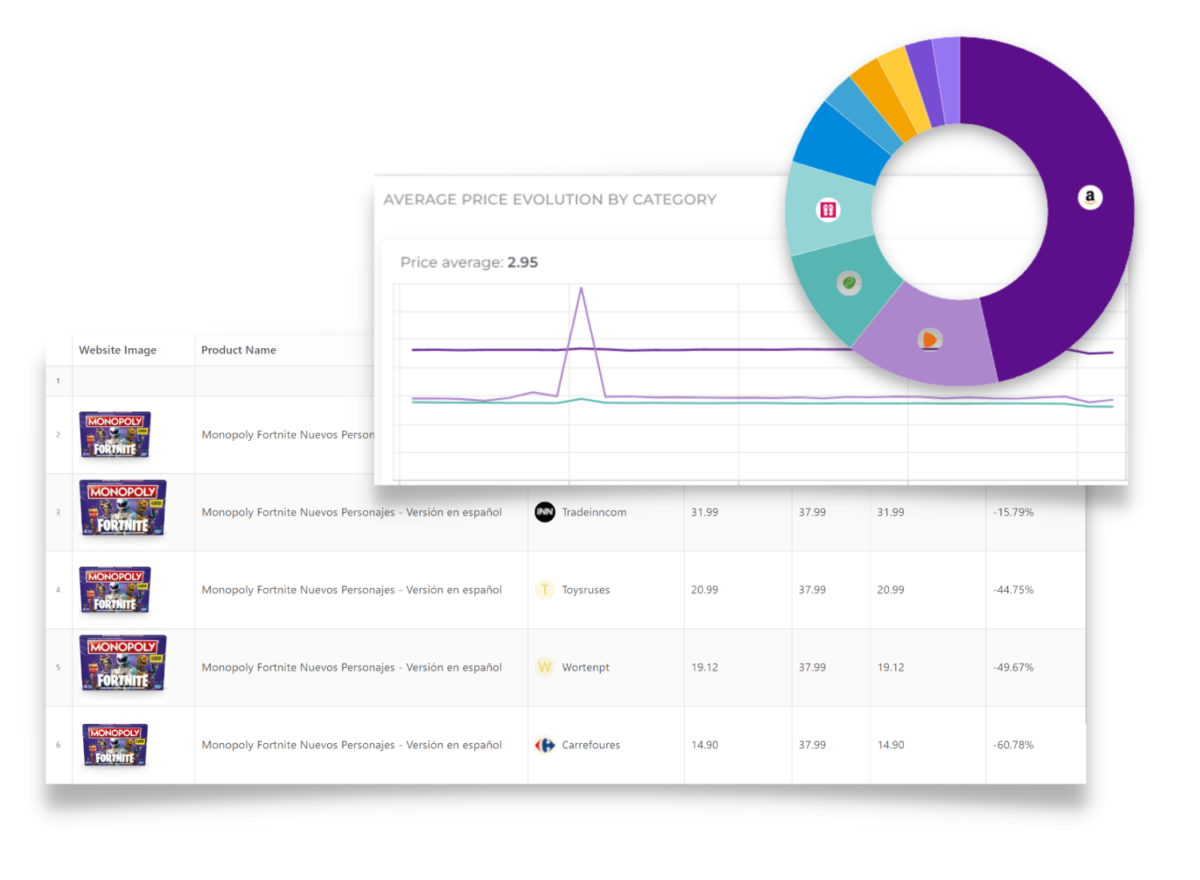Open the Monopoly Fortnite thumbnail in row 2

pos(113,434)
